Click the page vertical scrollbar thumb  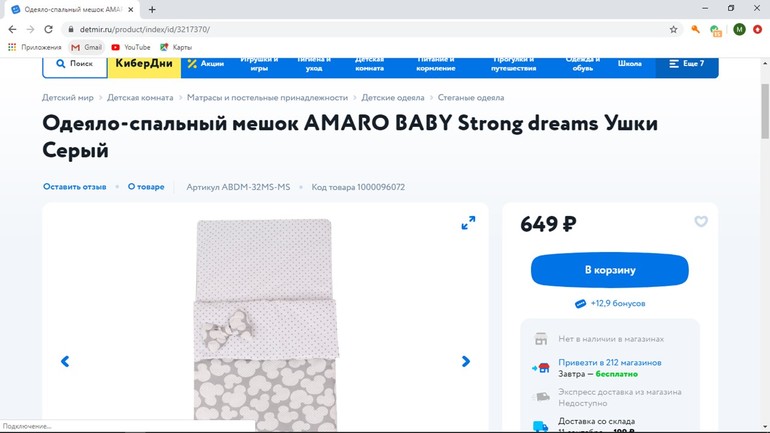click(x=765, y=111)
